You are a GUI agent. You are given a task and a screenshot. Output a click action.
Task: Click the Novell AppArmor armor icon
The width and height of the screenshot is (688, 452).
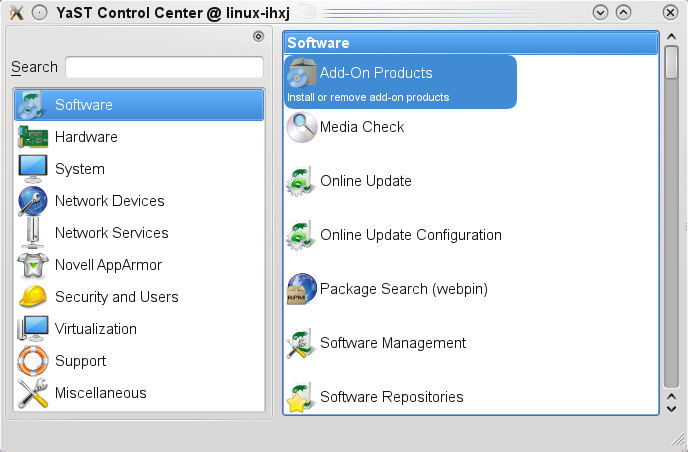point(33,265)
